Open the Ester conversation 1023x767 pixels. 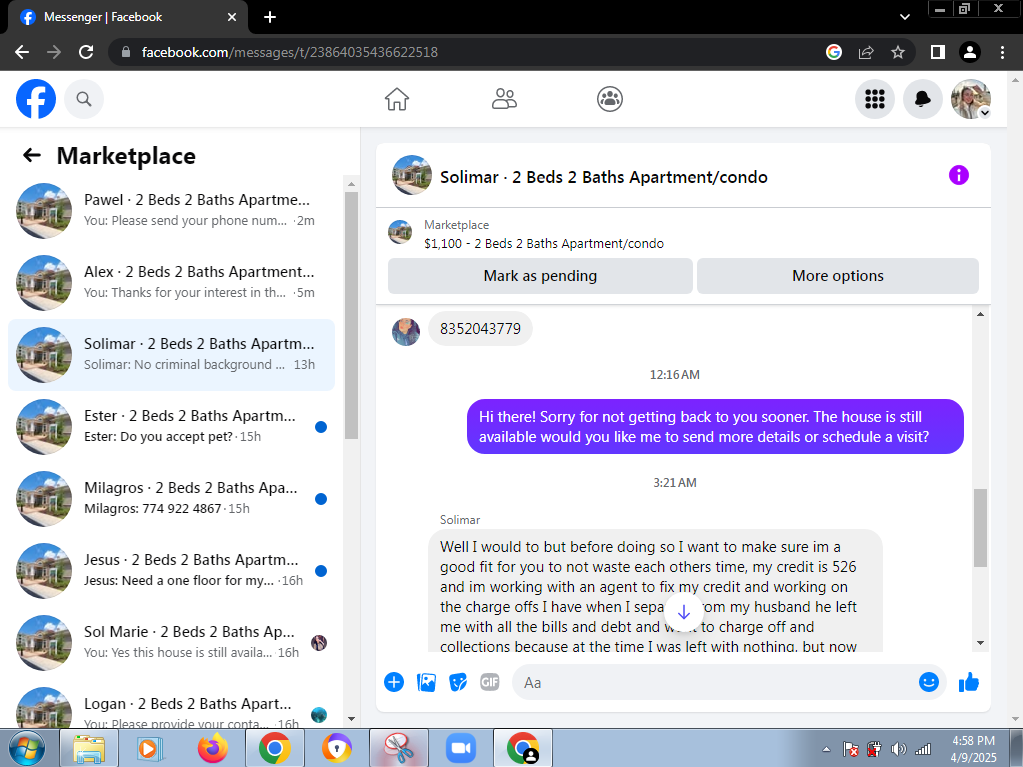pyautogui.click(x=172, y=427)
